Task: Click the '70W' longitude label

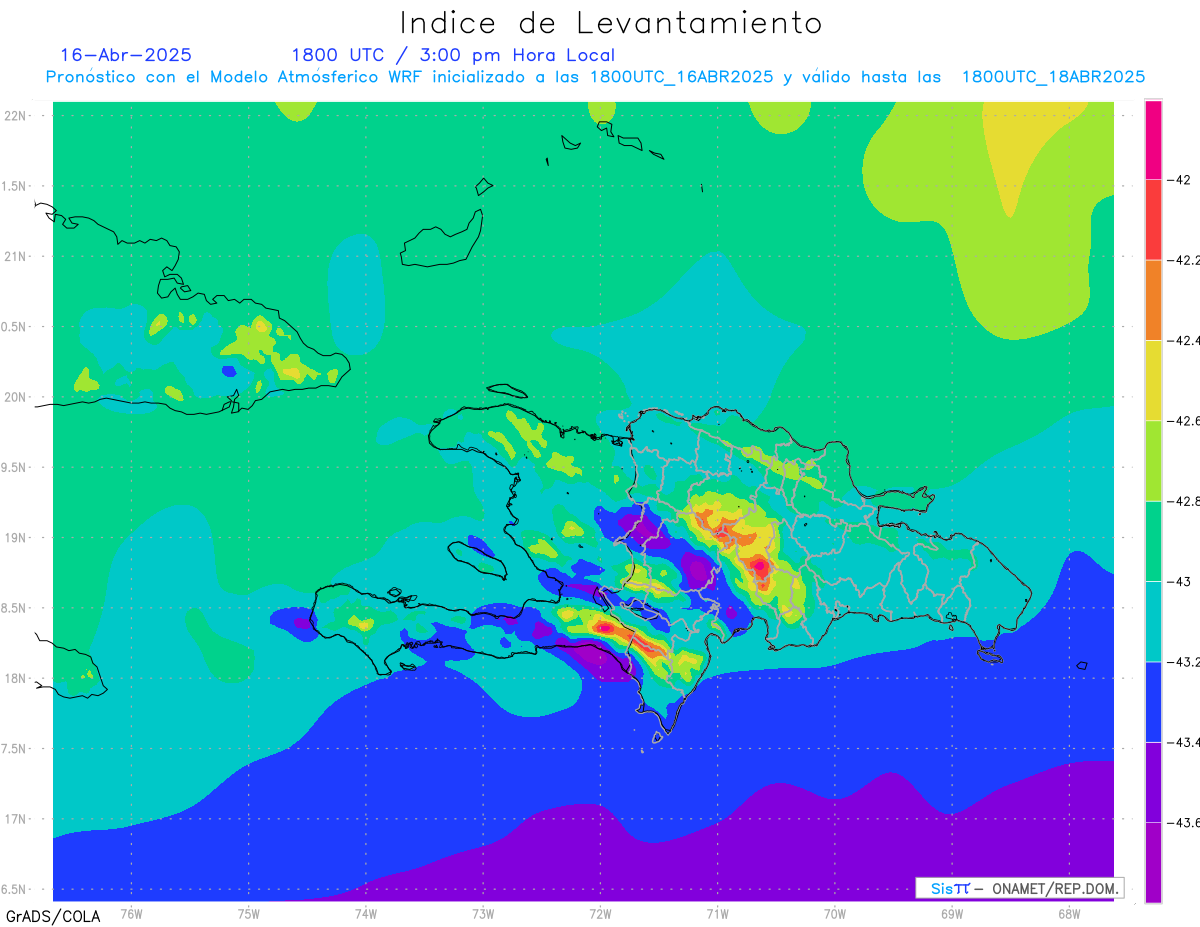Action: (835, 913)
